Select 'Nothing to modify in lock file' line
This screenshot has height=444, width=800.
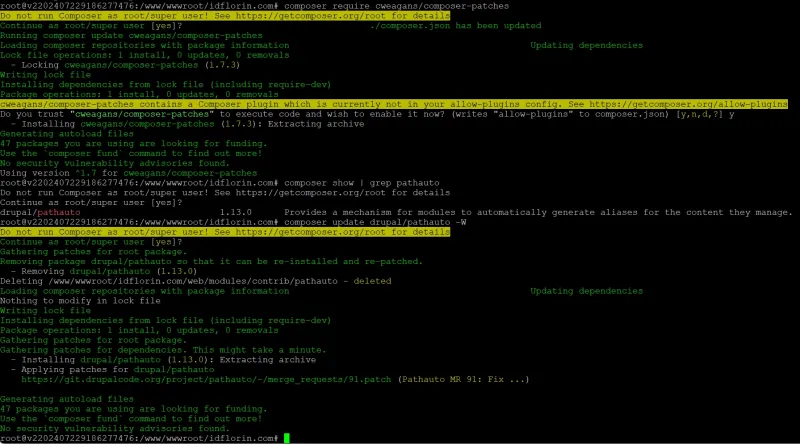(x=80, y=301)
